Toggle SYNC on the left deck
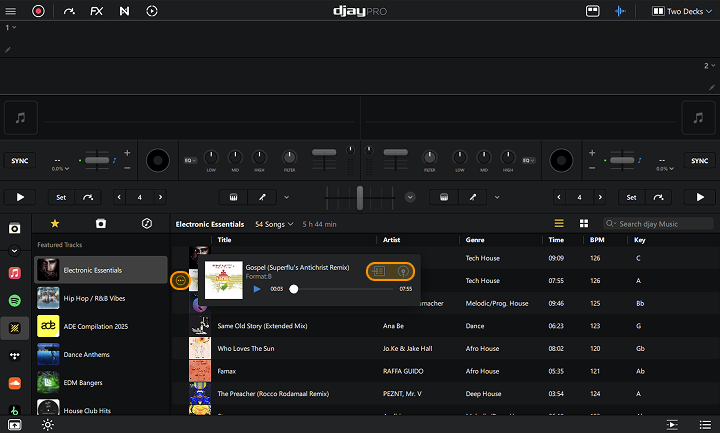The height and width of the screenshot is (433, 720). (20, 161)
